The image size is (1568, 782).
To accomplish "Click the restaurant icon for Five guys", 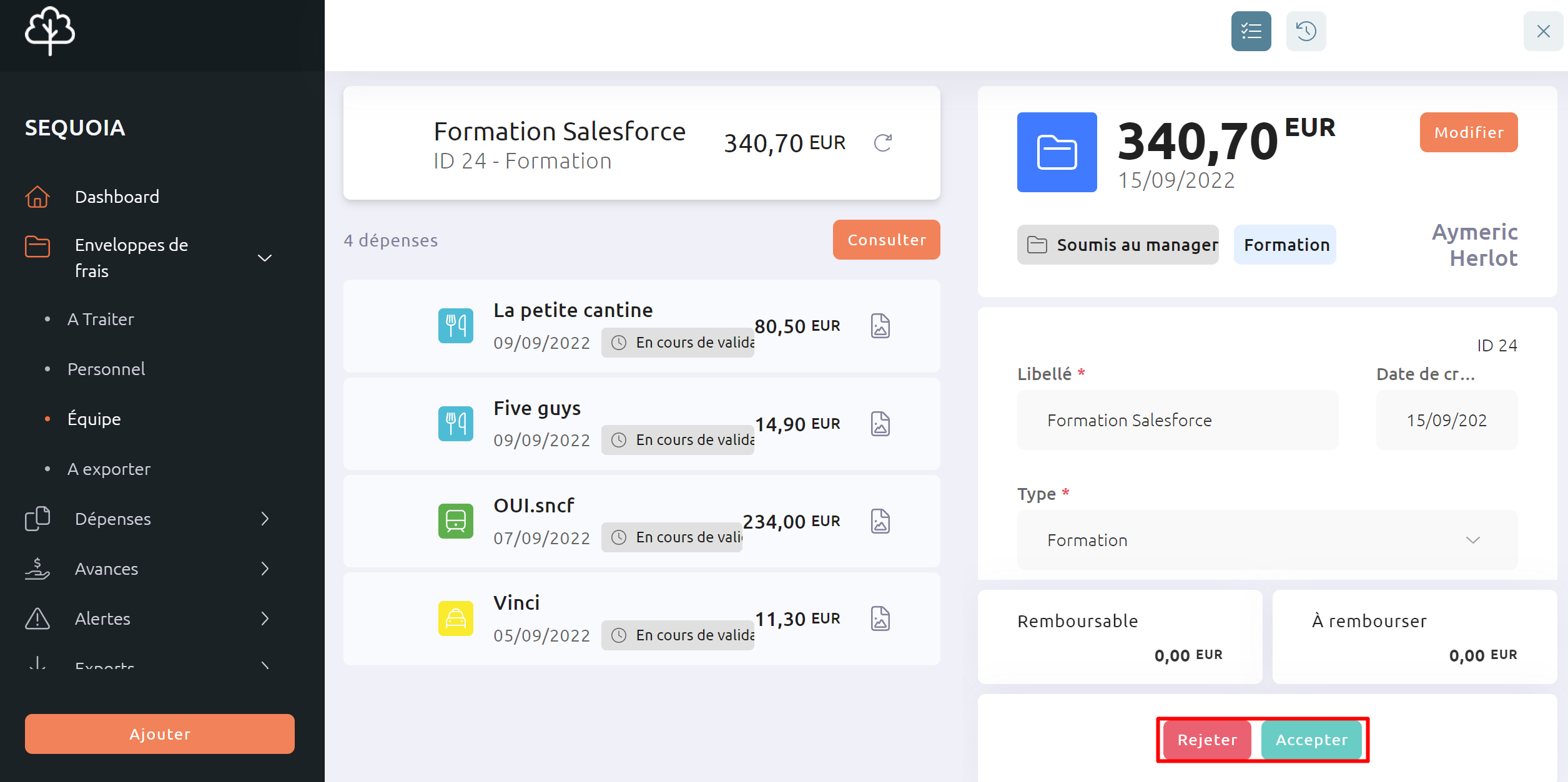I will pyautogui.click(x=456, y=424).
